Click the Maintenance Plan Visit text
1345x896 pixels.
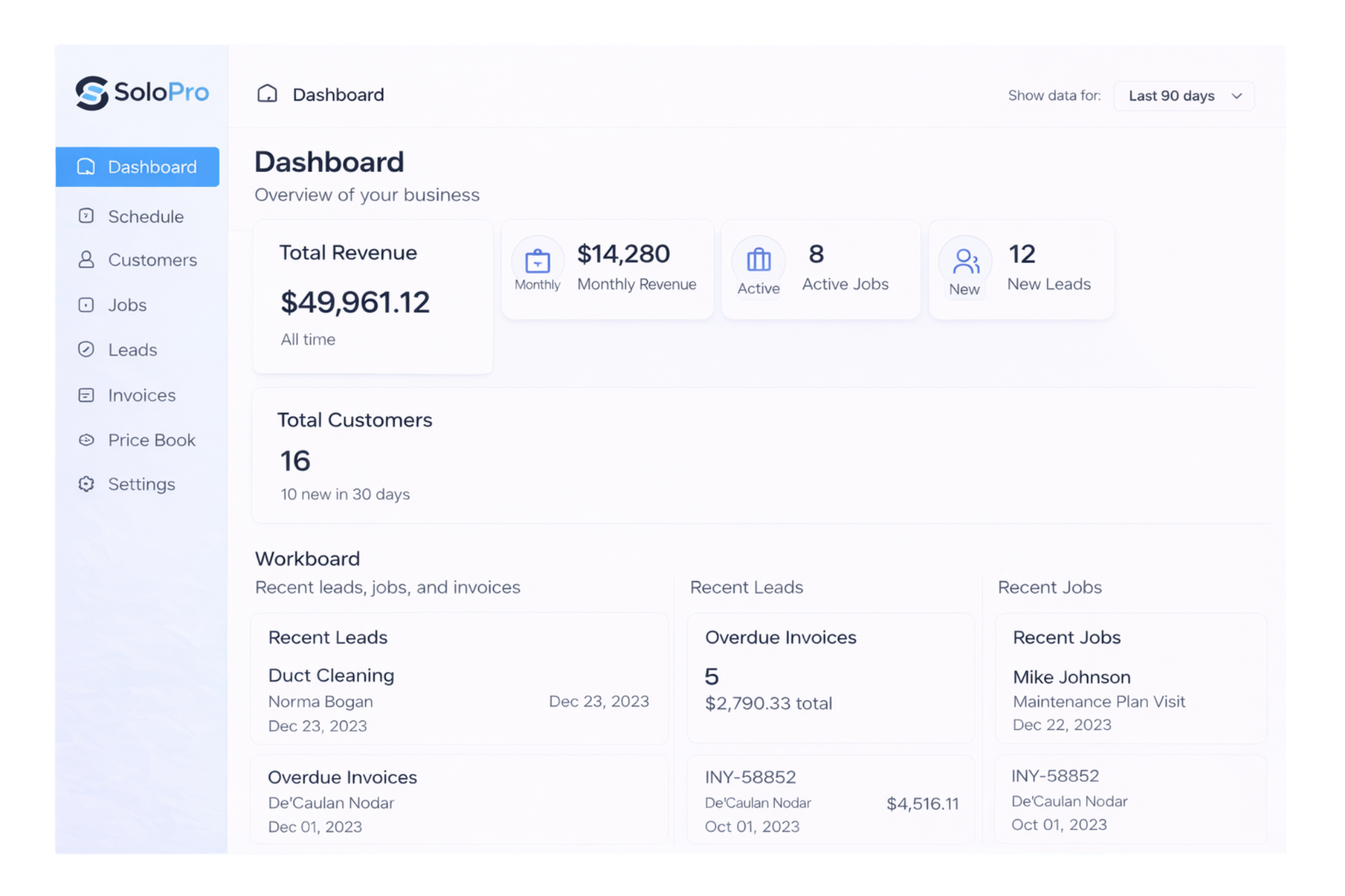click(x=1099, y=701)
